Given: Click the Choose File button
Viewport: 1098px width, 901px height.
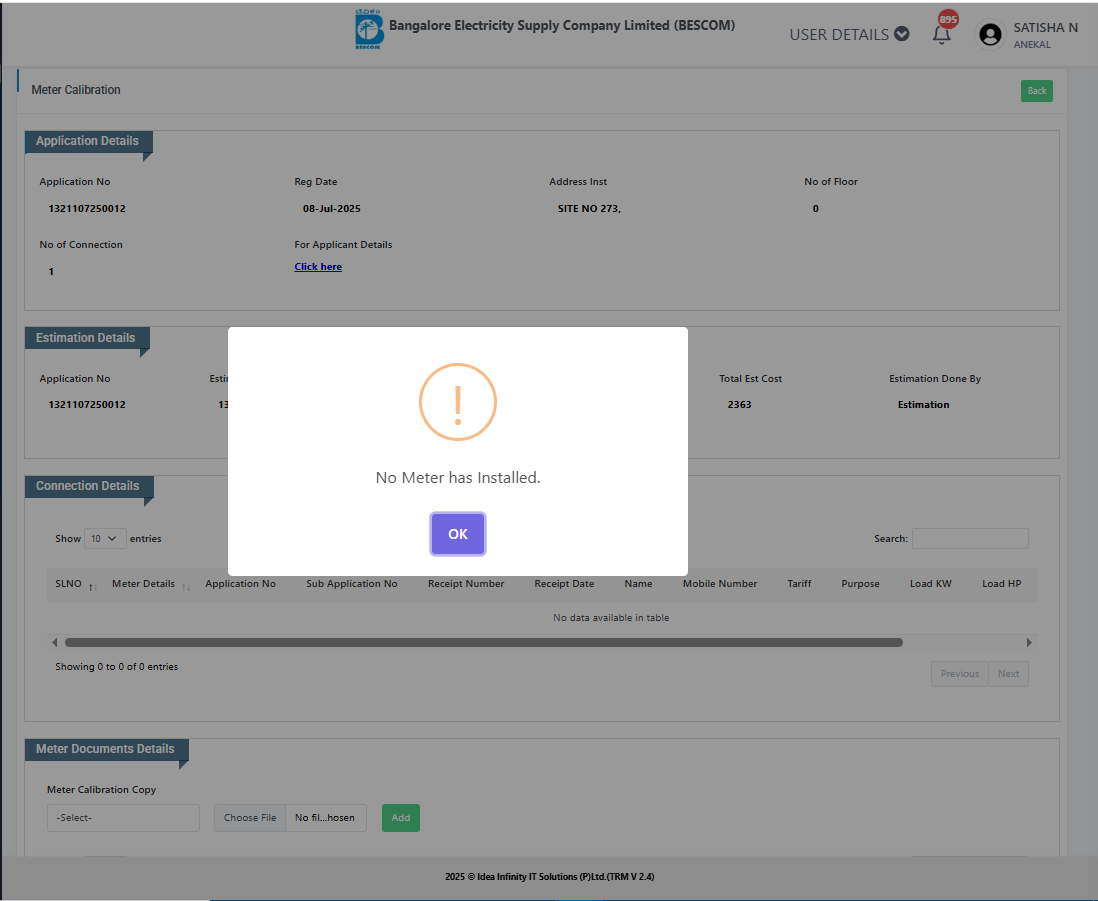Looking at the screenshot, I should click(x=250, y=818).
